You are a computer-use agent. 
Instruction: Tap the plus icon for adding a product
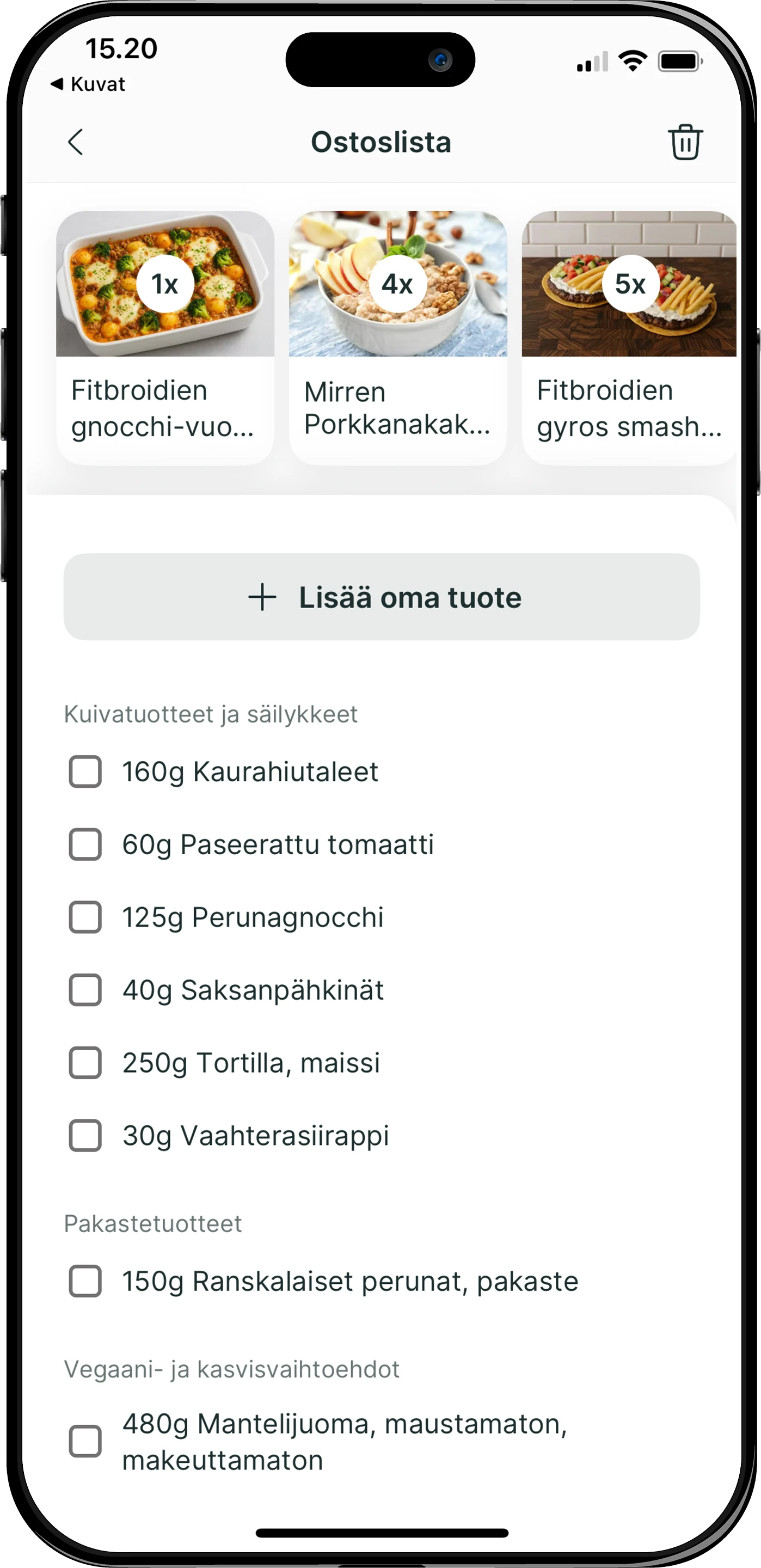point(262,597)
